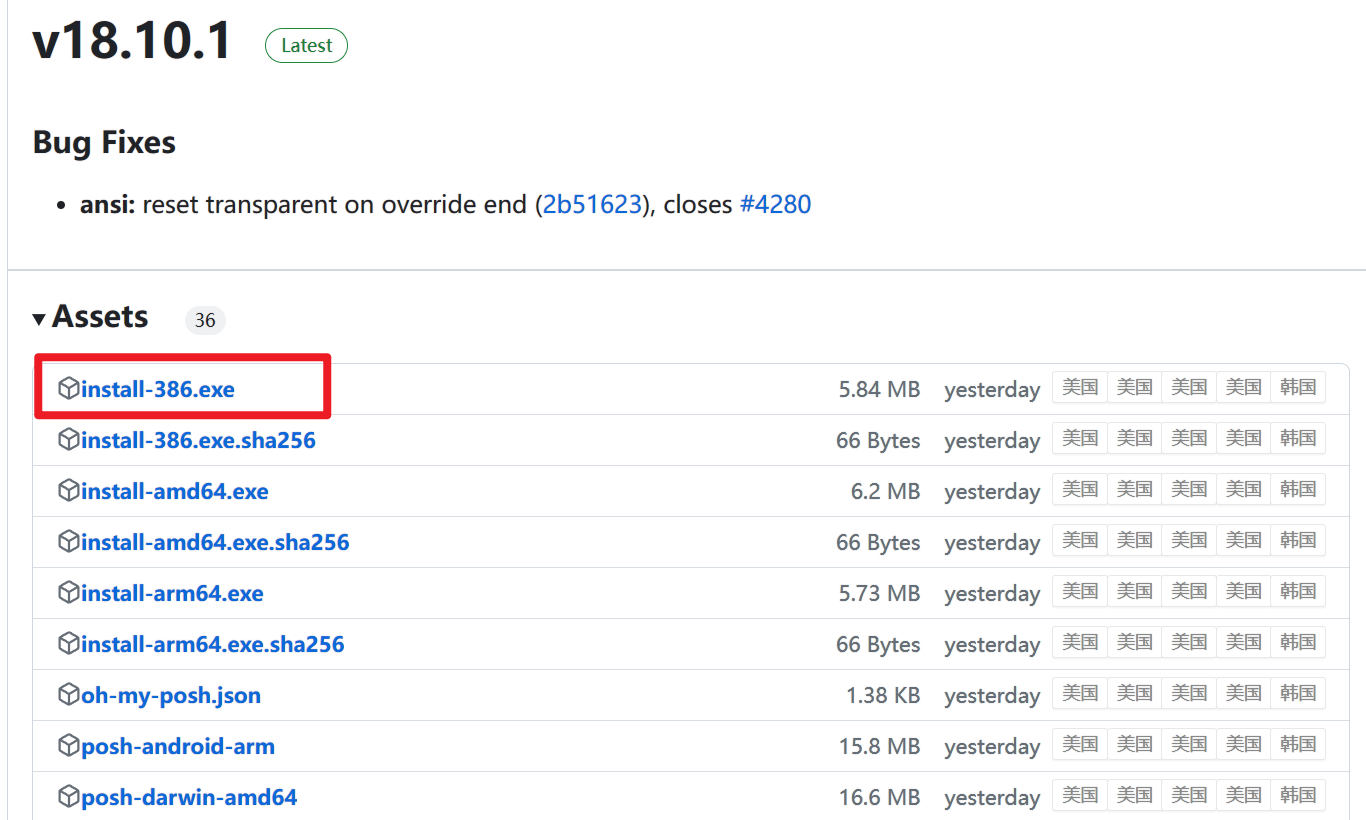
Task: Click the 韩国 mirror button for oh-my-posh.json
Action: coord(1298,693)
